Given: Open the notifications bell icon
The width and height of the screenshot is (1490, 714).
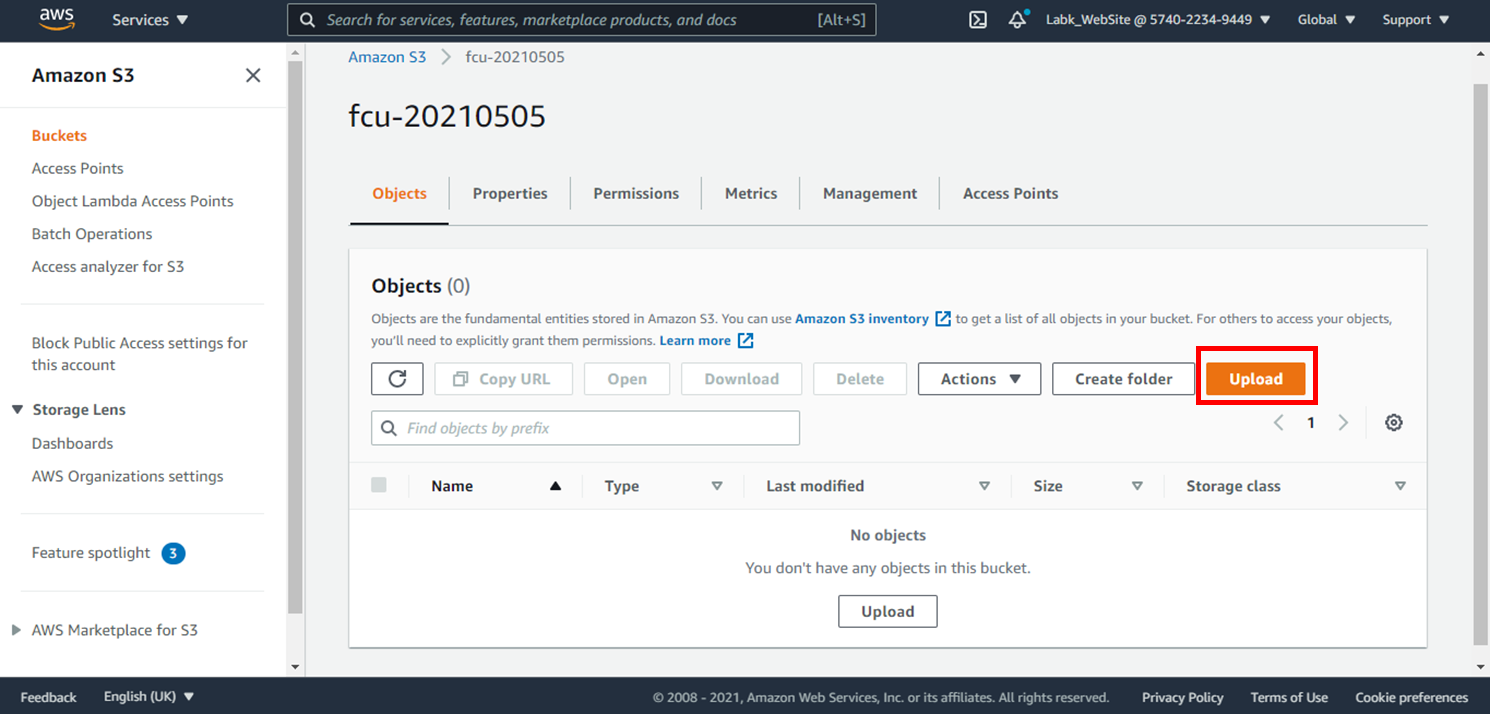Looking at the screenshot, I should [x=1018, y=20].
